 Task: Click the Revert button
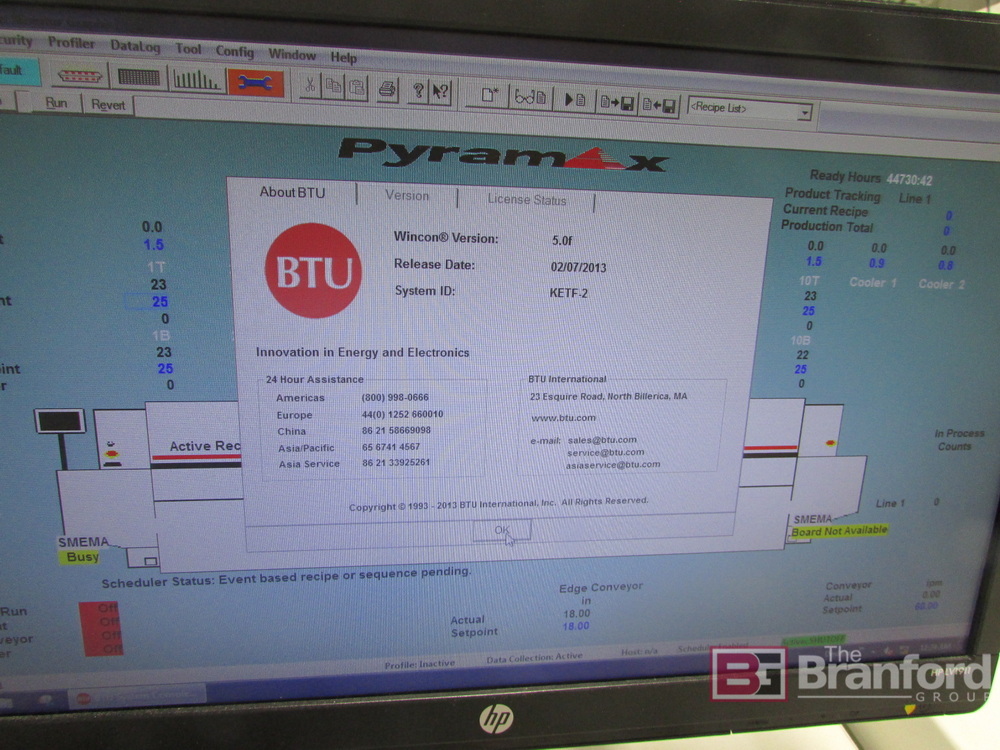[x=108, y=105]
